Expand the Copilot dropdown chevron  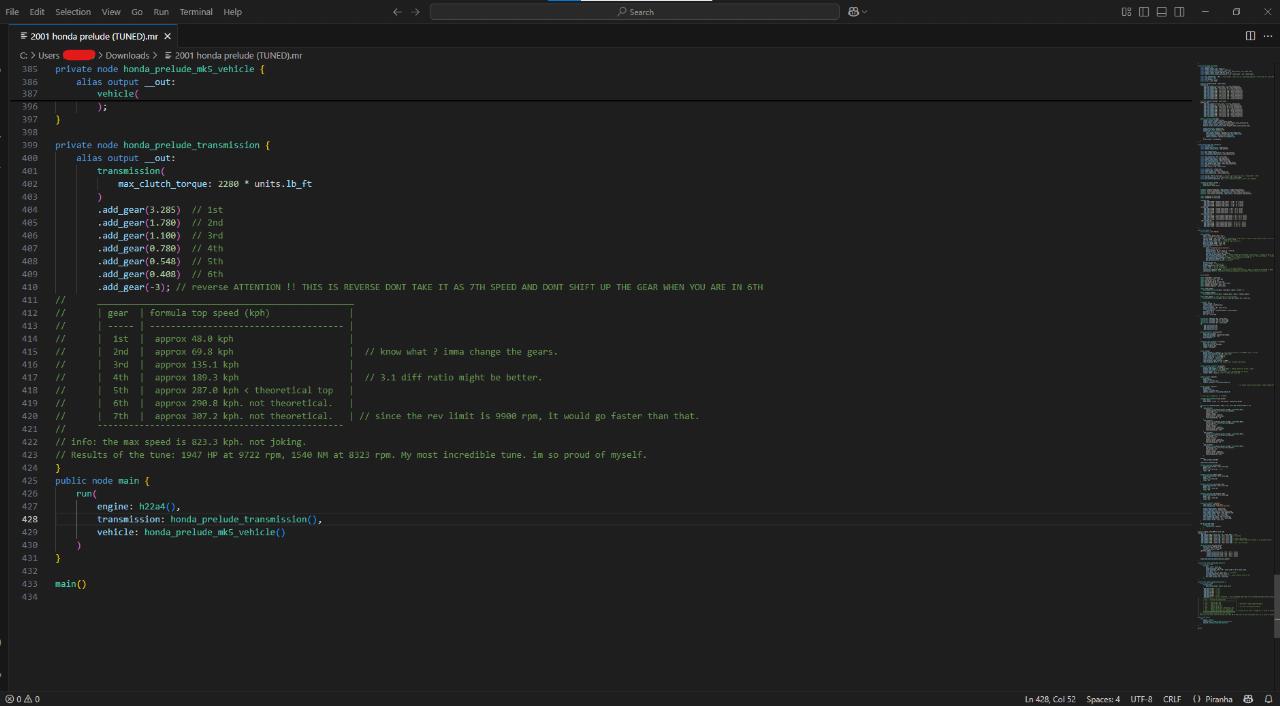(865, 12)
